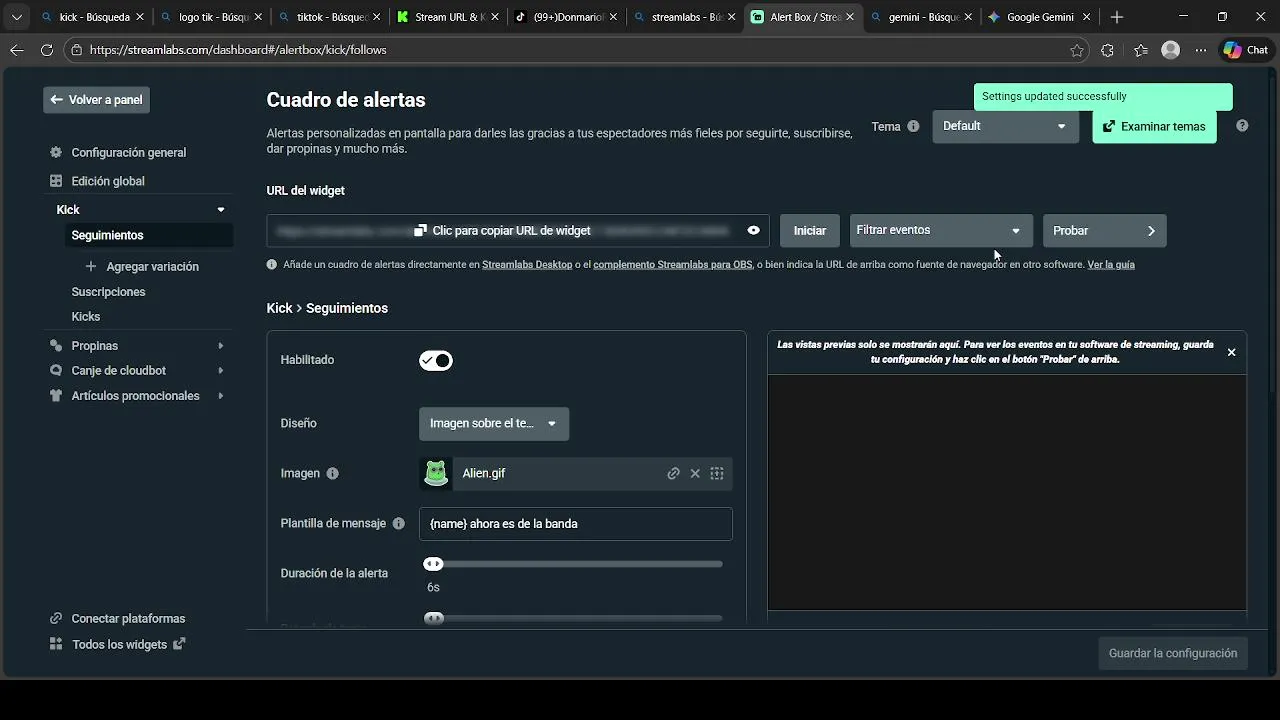Open Suscripciones under Kick
The height and width of the screenshot is (720, 1280).
(x=108, y=292)
